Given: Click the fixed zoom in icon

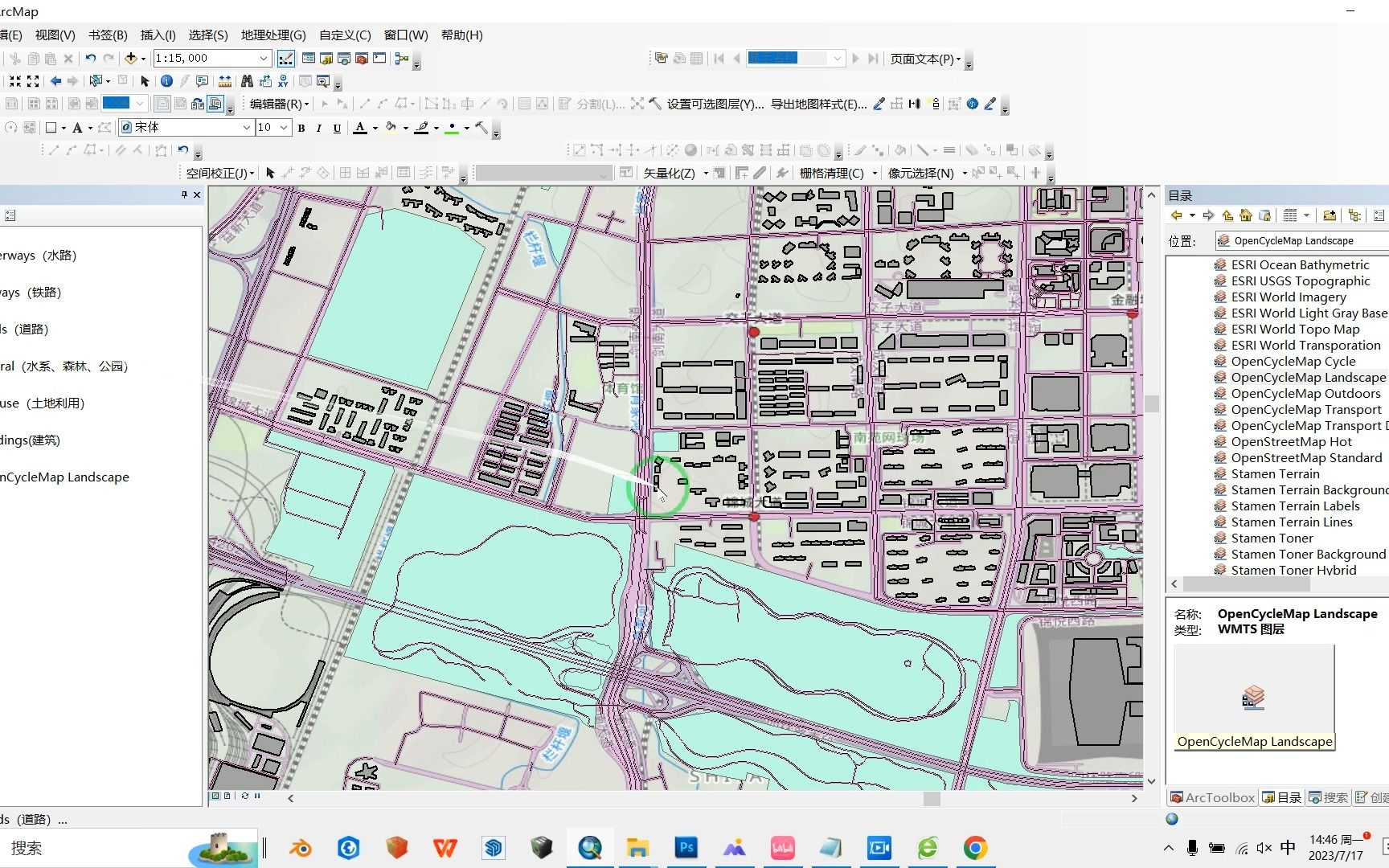Looking at the screenshot, I should [15, 81].
